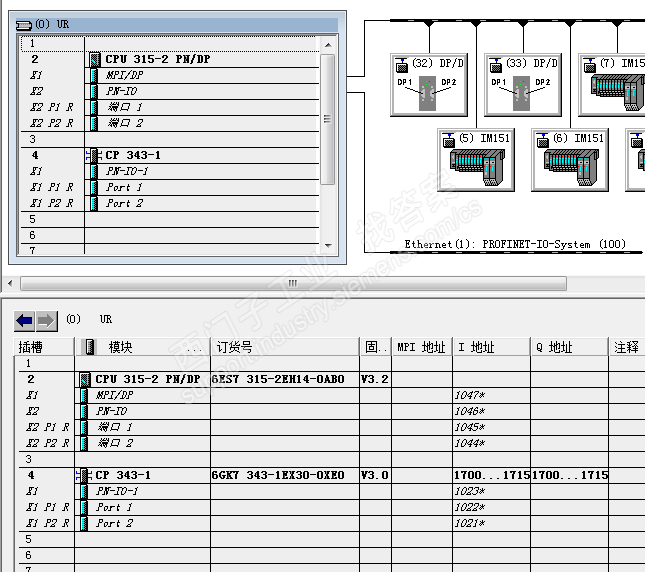
Task: Click order number 6GK7 343-1EX30-0XE0
Action: (x=278, y=475)
